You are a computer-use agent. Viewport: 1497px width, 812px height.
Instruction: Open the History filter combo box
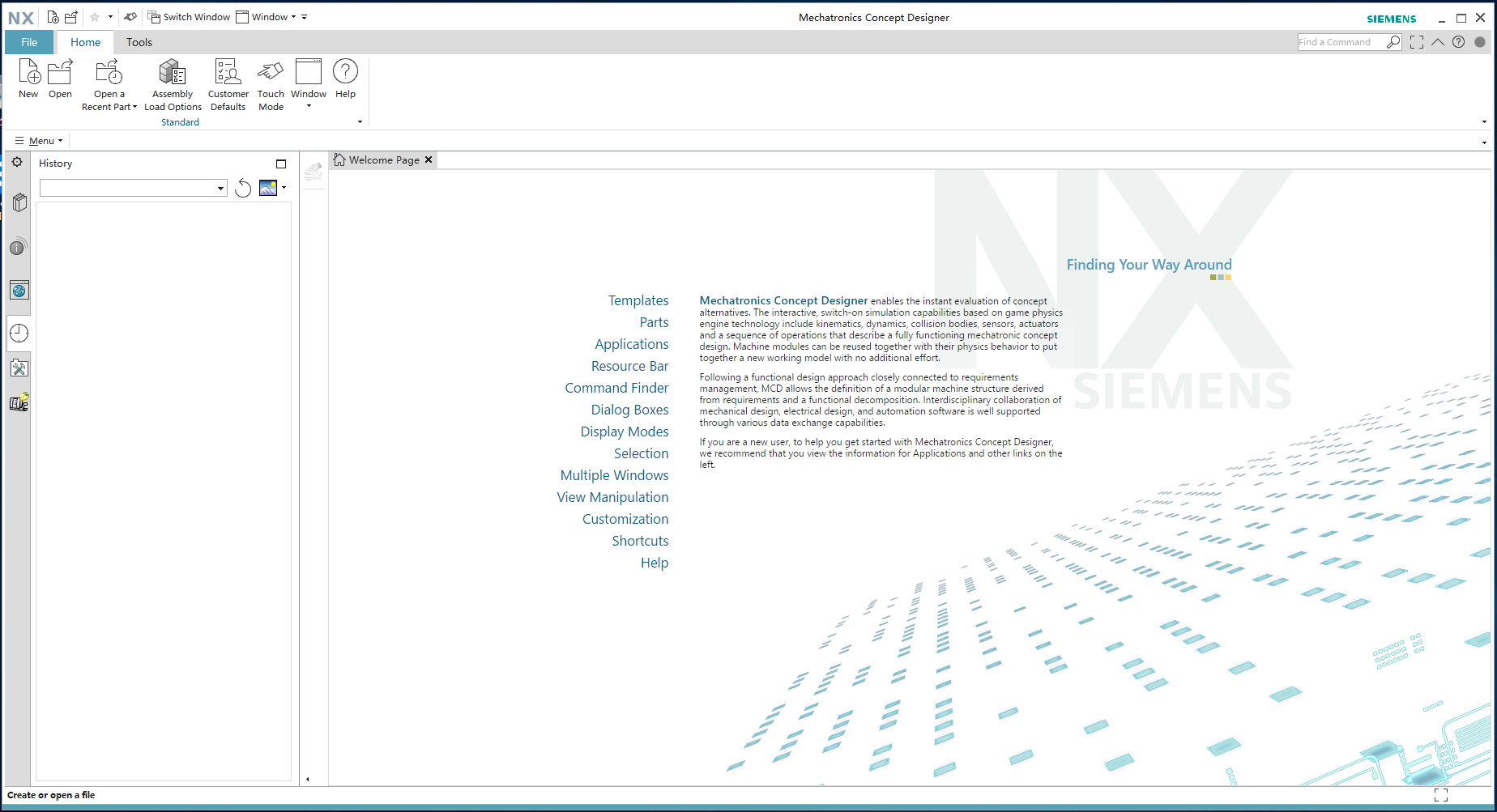coord(134,188)
